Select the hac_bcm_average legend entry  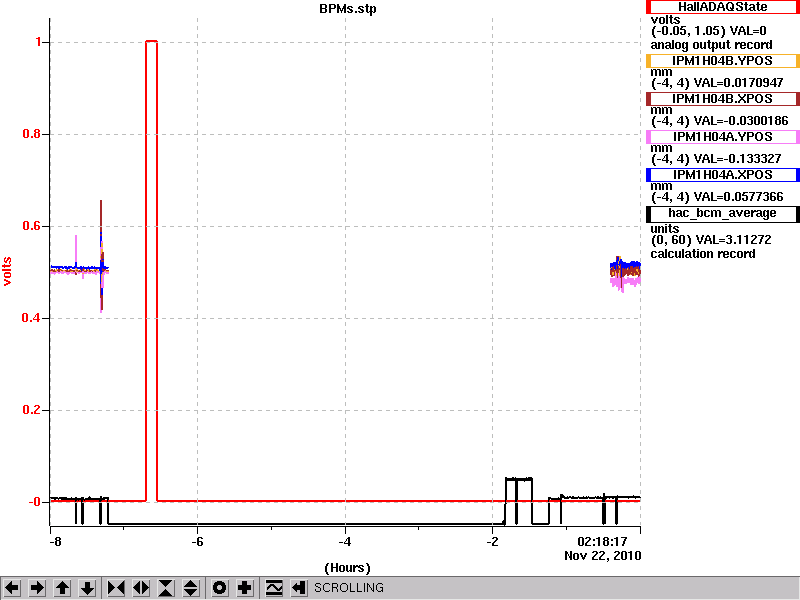click(x=722, y=213)
